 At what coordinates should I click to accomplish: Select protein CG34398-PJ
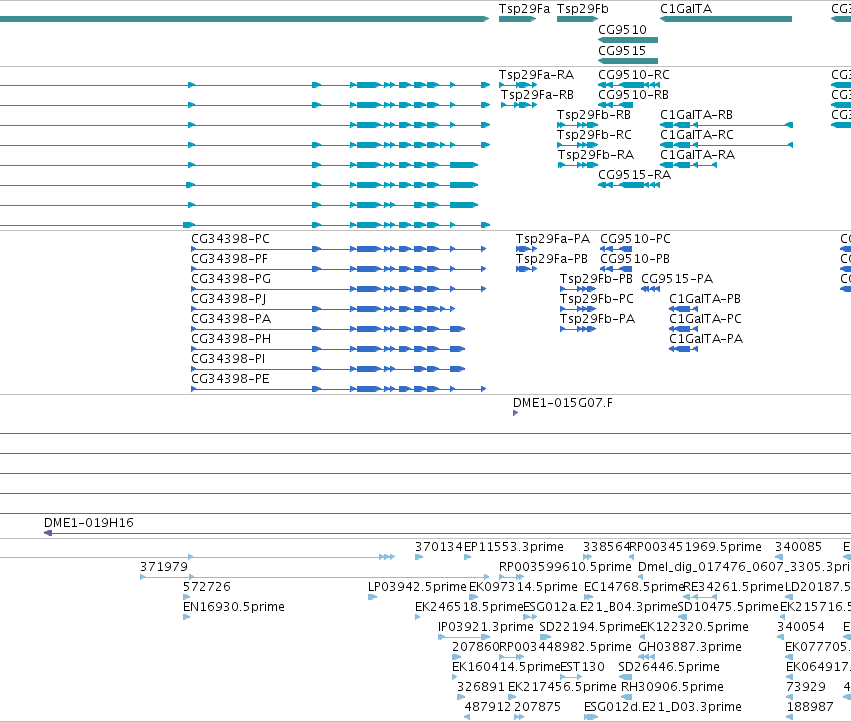(323, 309)
